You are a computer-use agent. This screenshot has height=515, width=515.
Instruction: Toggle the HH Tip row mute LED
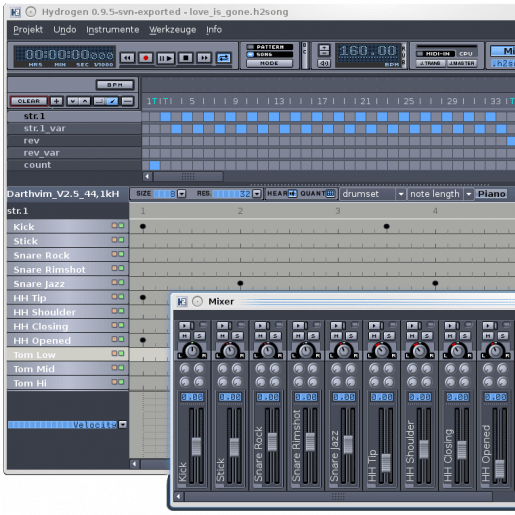tap(114, 296)
